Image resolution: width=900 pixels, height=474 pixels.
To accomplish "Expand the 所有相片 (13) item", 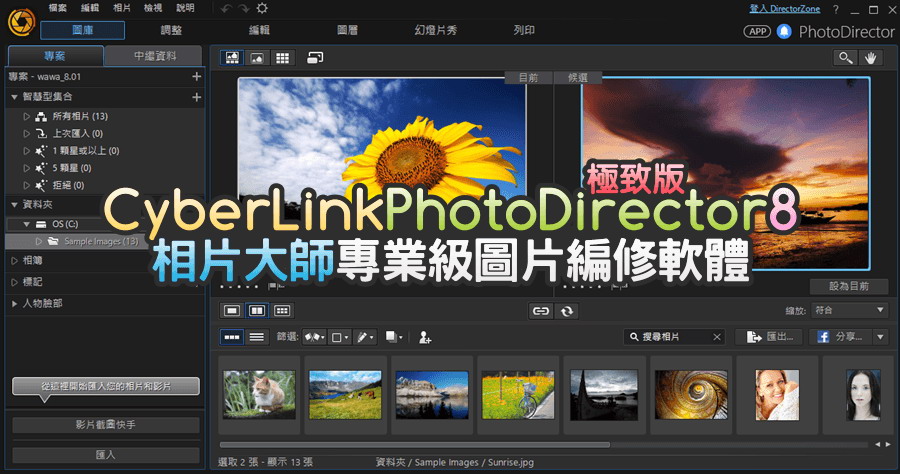I will pos(26,116).
